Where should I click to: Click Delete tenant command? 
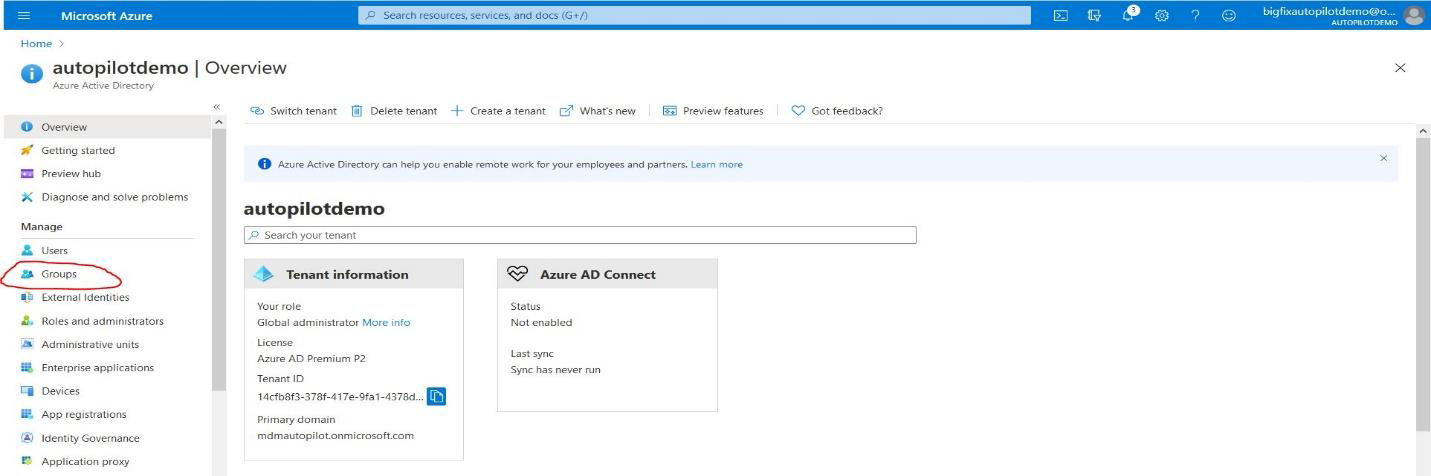(x=393, y=111)
